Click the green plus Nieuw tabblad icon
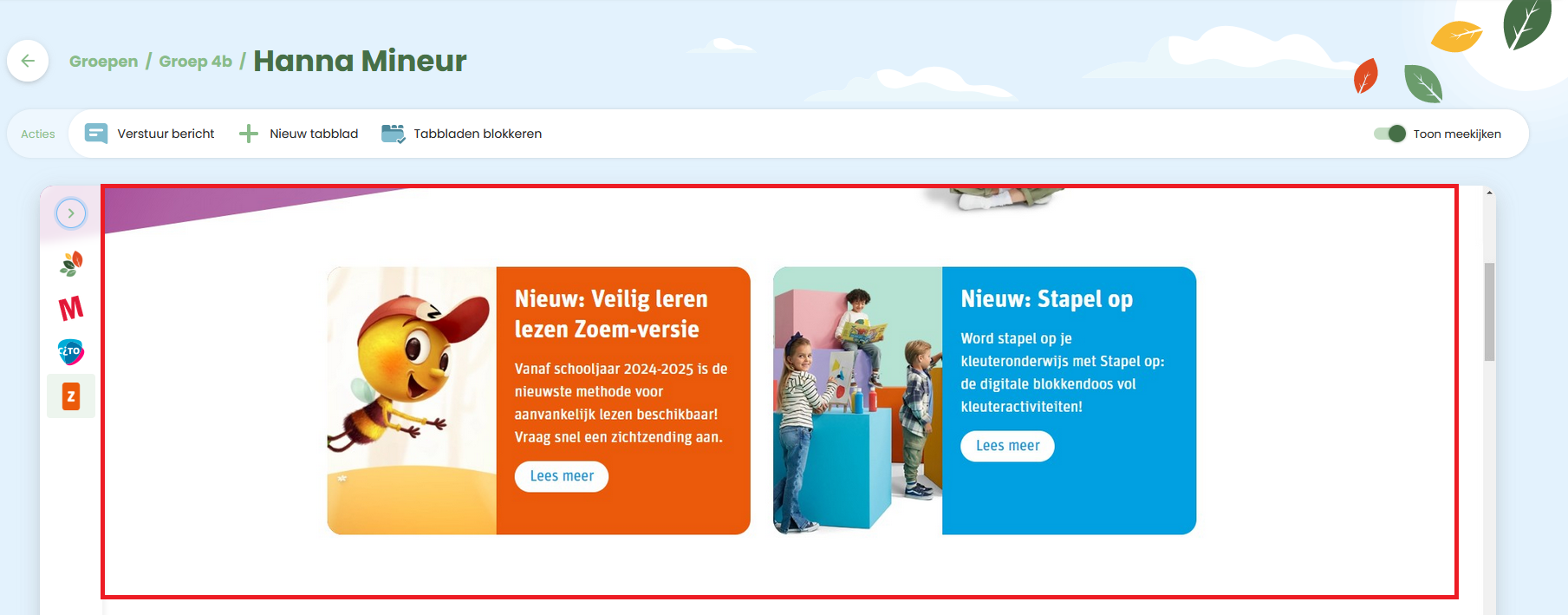 249,134
